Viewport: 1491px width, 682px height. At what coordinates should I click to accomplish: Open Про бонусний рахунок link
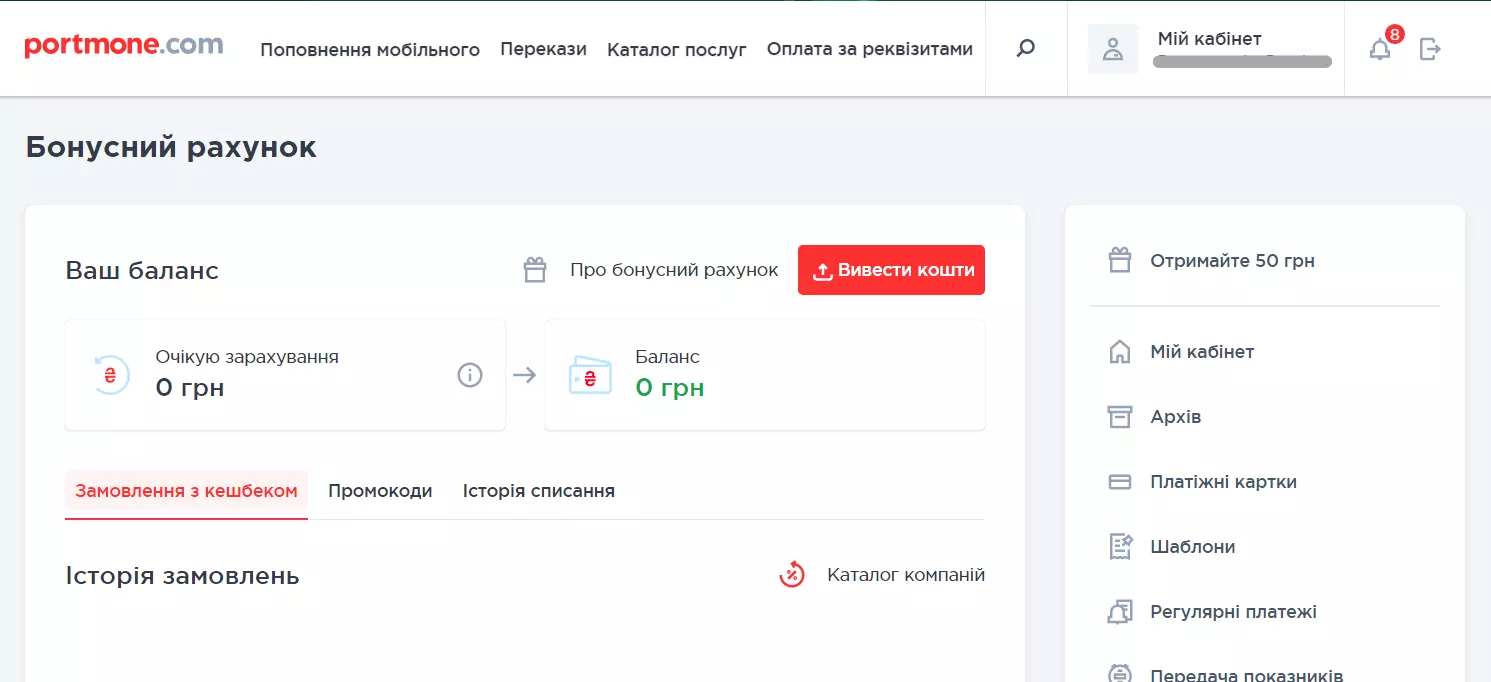[674, 269]
